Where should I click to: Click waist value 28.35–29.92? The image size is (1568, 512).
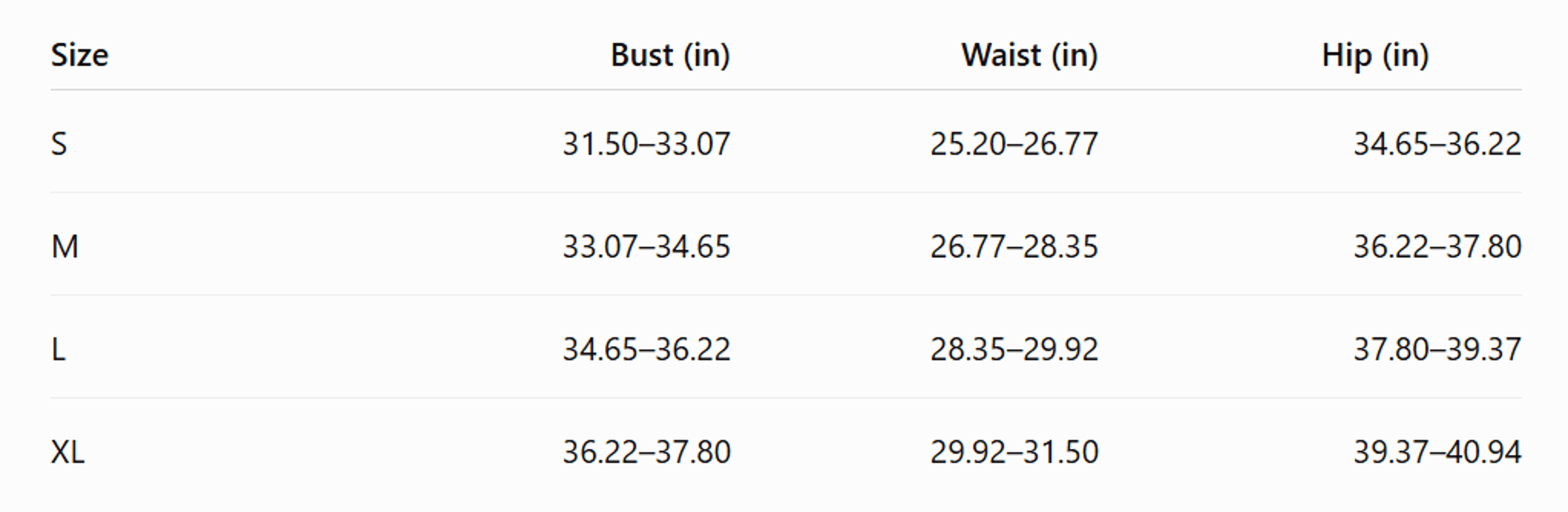coord(1014,349)
